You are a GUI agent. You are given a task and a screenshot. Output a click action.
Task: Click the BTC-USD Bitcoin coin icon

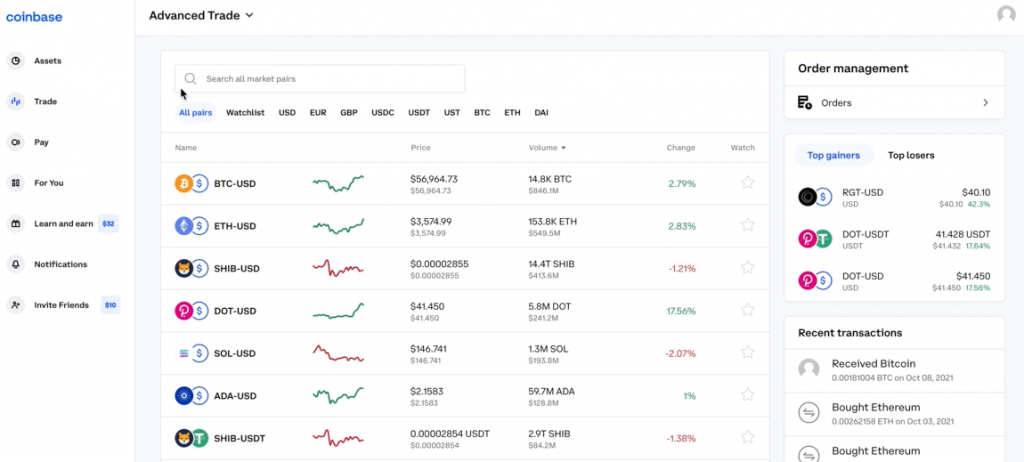pos(184,184)
